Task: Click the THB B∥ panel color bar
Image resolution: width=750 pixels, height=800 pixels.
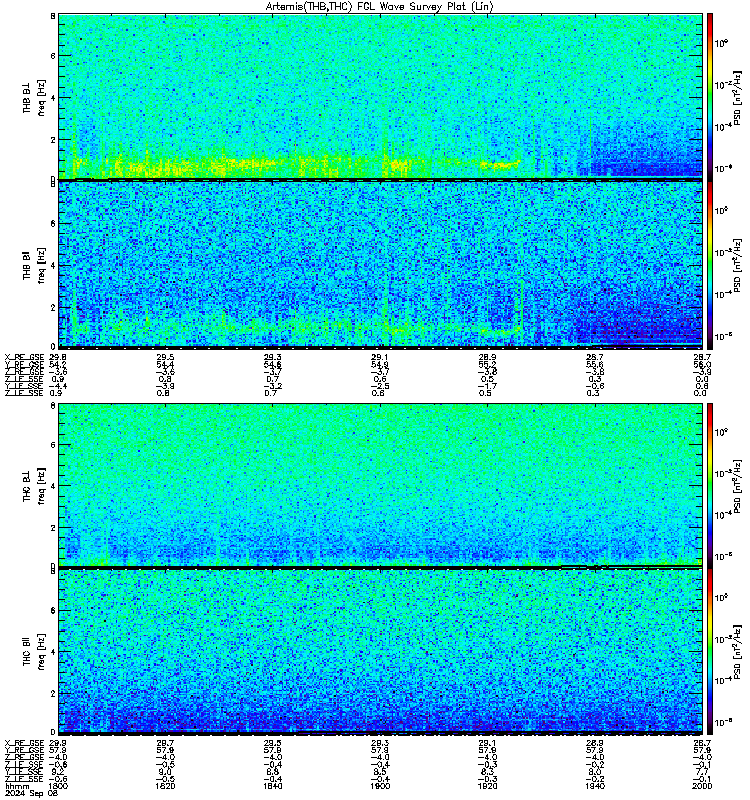Action: pyautogui.click(x=710, y=265)
